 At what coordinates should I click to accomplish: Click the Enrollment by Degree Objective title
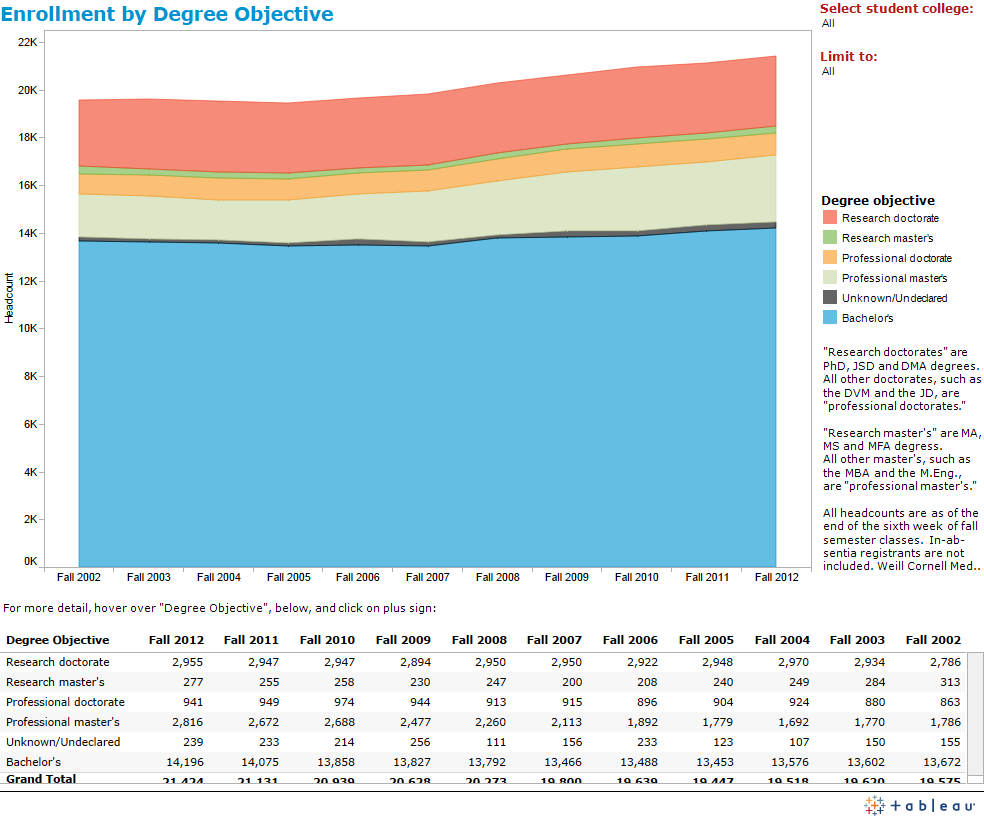coord(167,14)
